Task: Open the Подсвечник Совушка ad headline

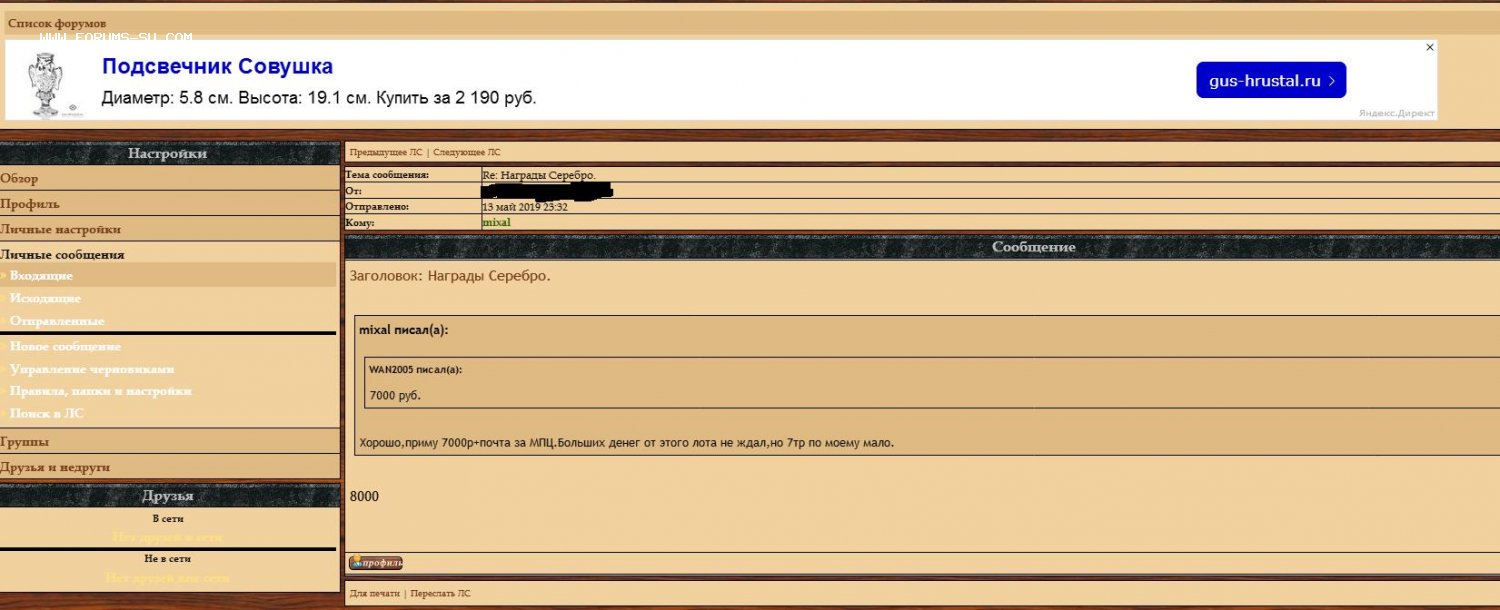Action: tap(217, 67)
